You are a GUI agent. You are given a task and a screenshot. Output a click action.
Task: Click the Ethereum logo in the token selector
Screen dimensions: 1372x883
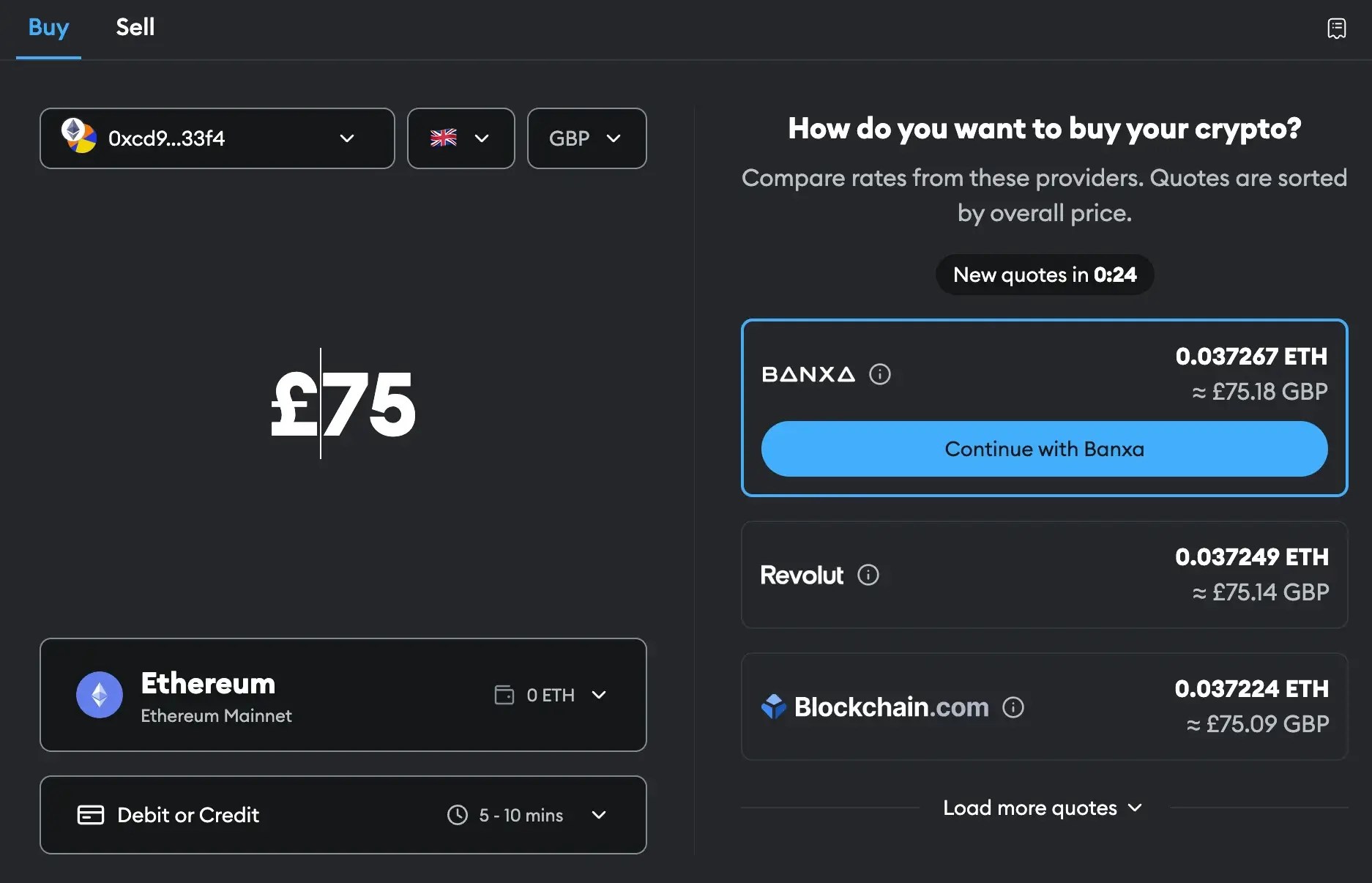[99, 695]
